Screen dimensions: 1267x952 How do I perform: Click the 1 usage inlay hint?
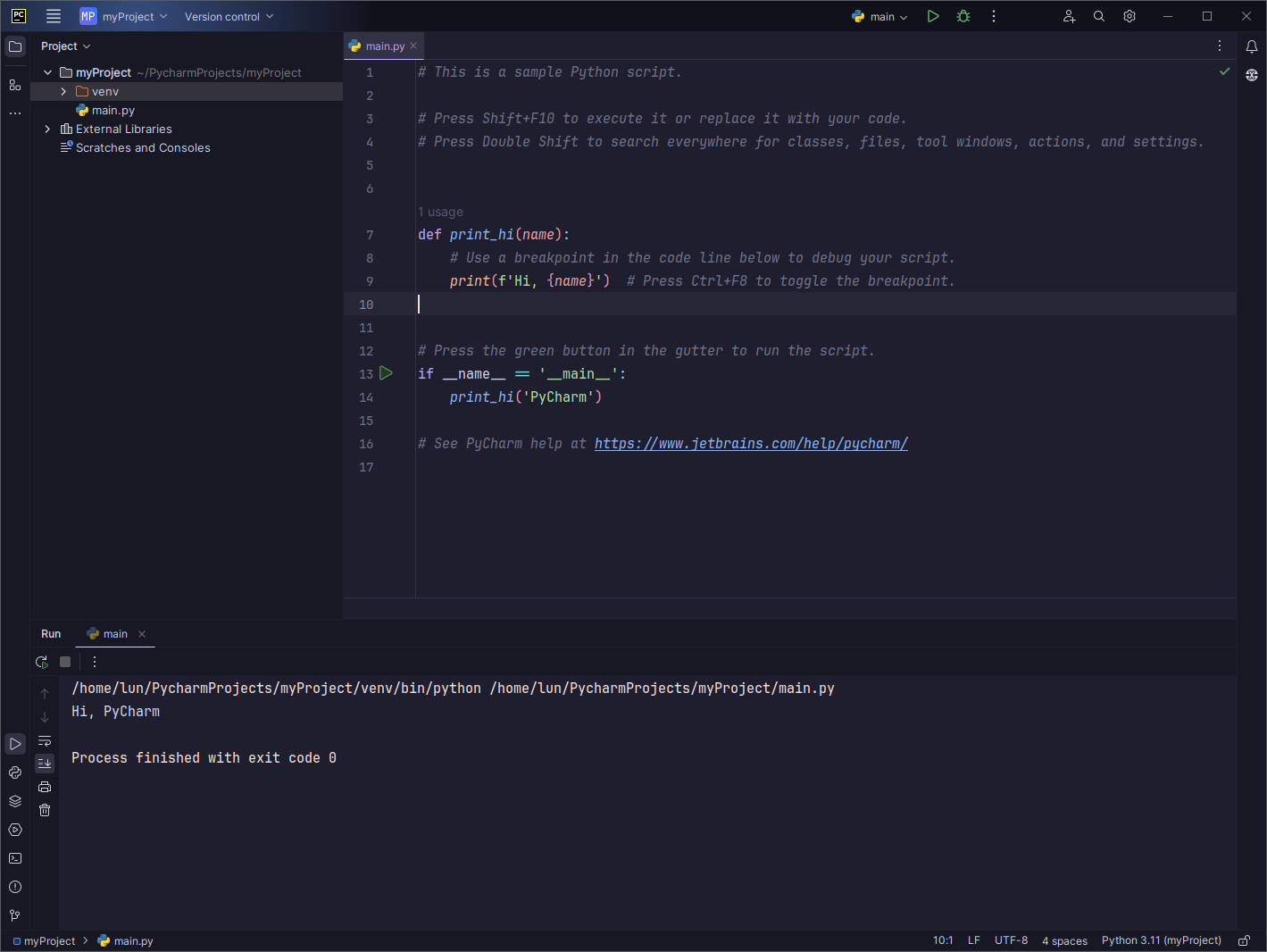pyautogui.click(x=441, y=212)
